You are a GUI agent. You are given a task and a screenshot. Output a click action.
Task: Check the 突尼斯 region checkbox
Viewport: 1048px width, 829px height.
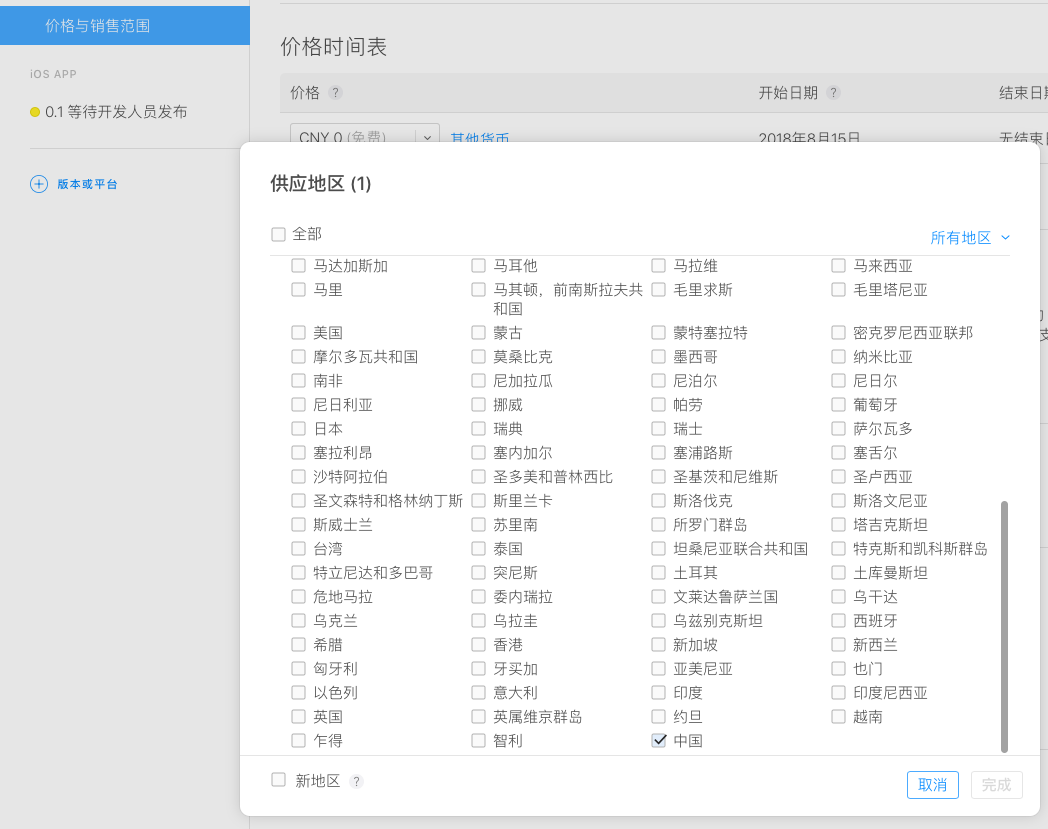478,572
